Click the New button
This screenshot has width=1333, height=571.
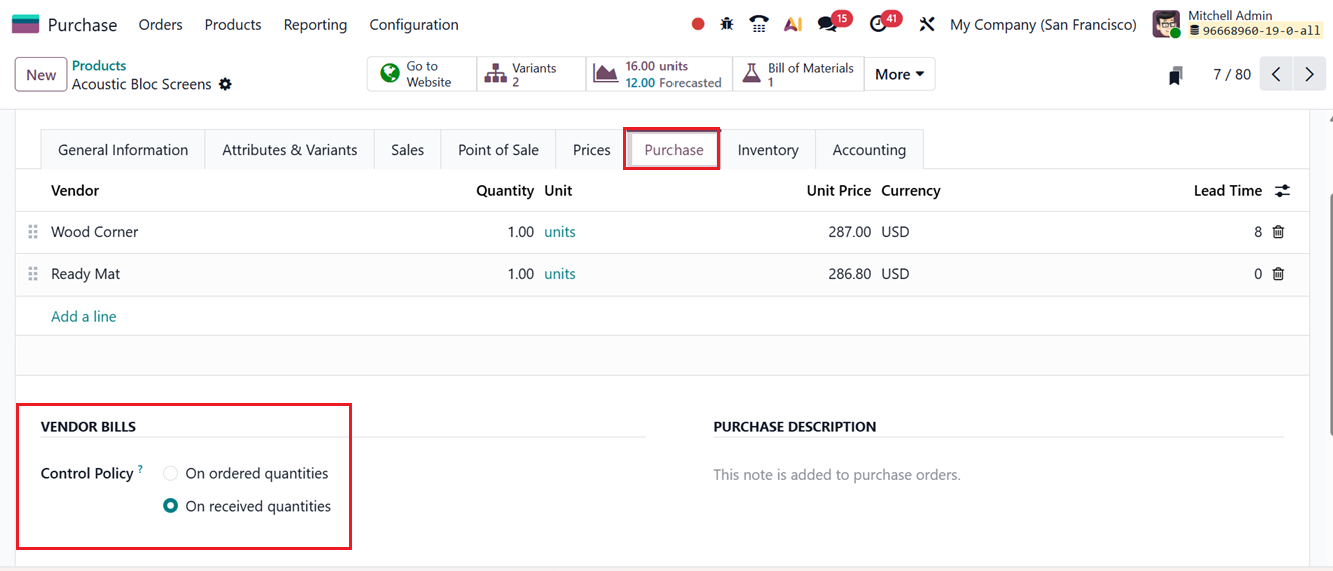[41, 75]
